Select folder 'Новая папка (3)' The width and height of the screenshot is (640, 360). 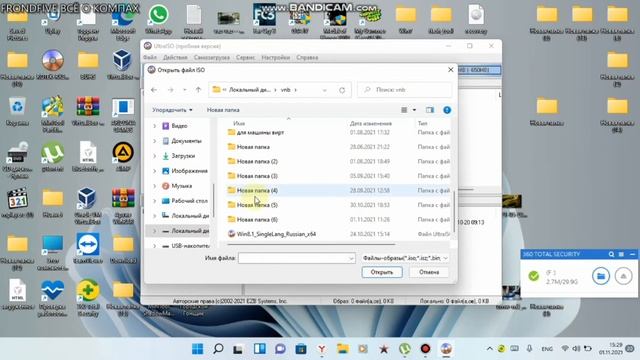tap(257, 176)
